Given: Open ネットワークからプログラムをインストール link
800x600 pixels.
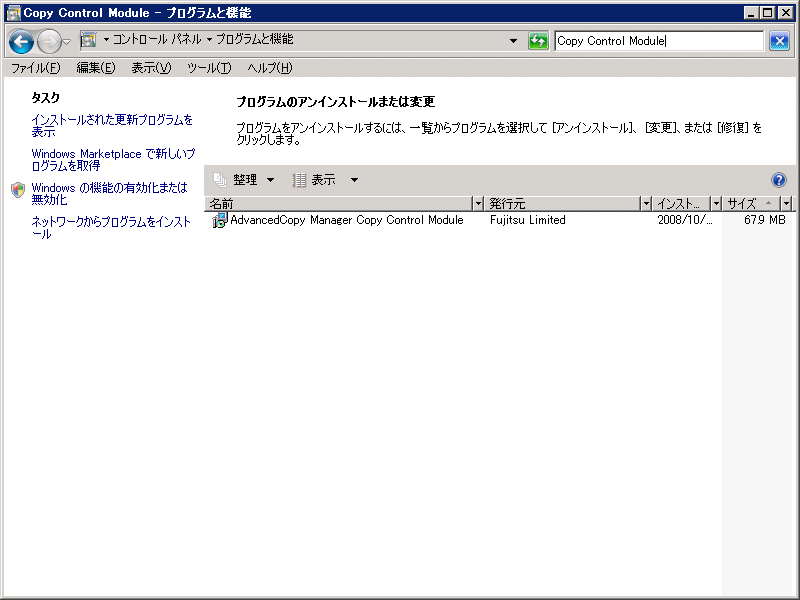Looking at the screenshot, I should pos(111,228).
